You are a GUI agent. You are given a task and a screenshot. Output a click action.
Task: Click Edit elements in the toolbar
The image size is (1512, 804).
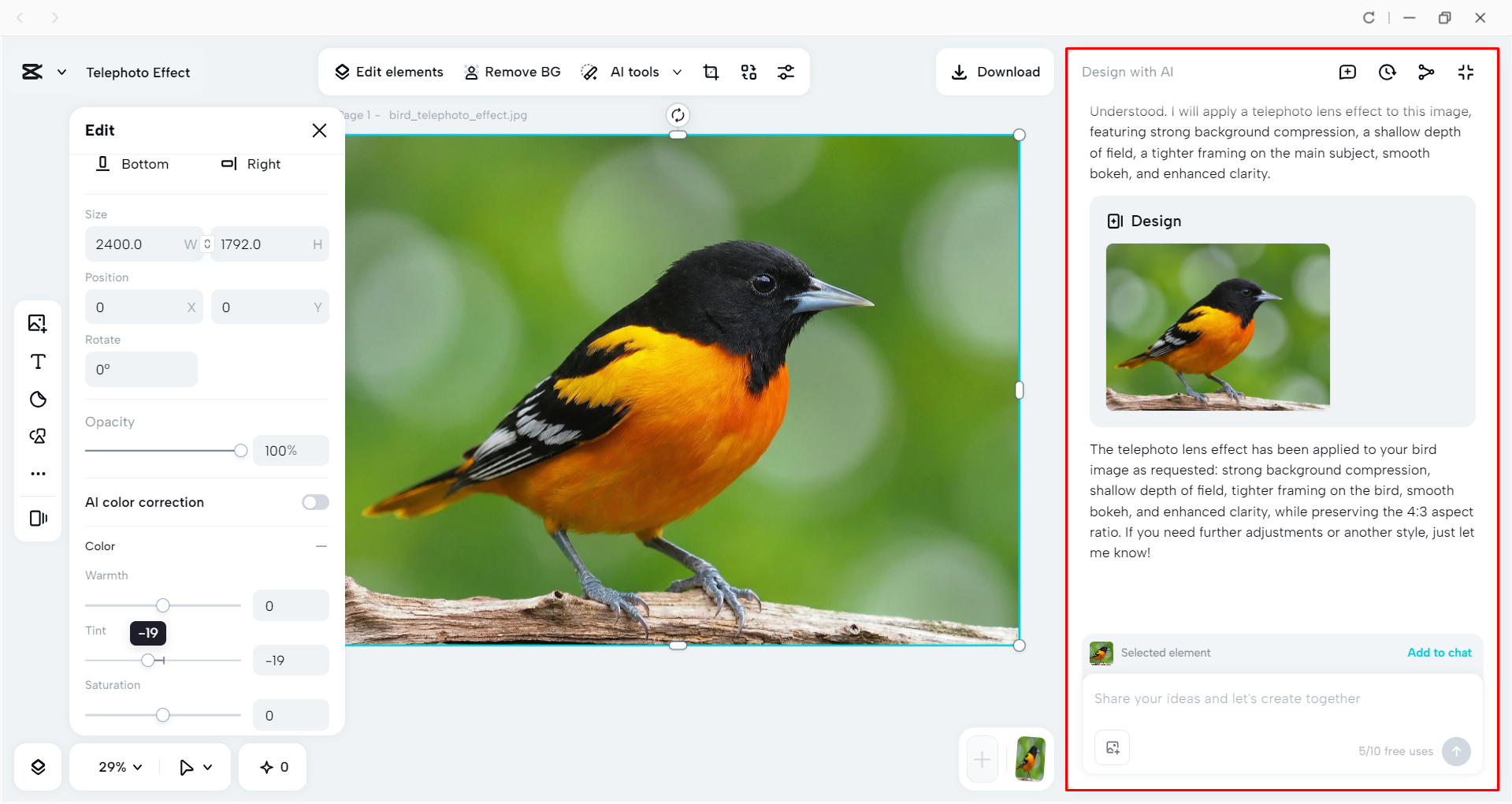[x=389, y=72]
